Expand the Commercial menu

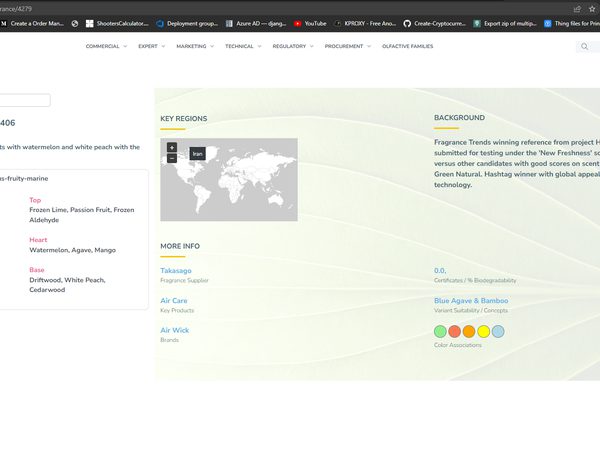click(106, 46)
